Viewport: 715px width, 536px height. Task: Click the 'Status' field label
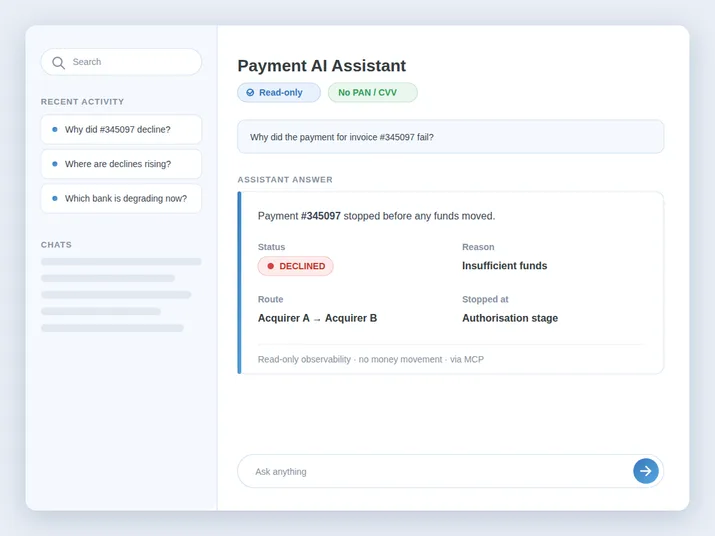click(271, 247)
